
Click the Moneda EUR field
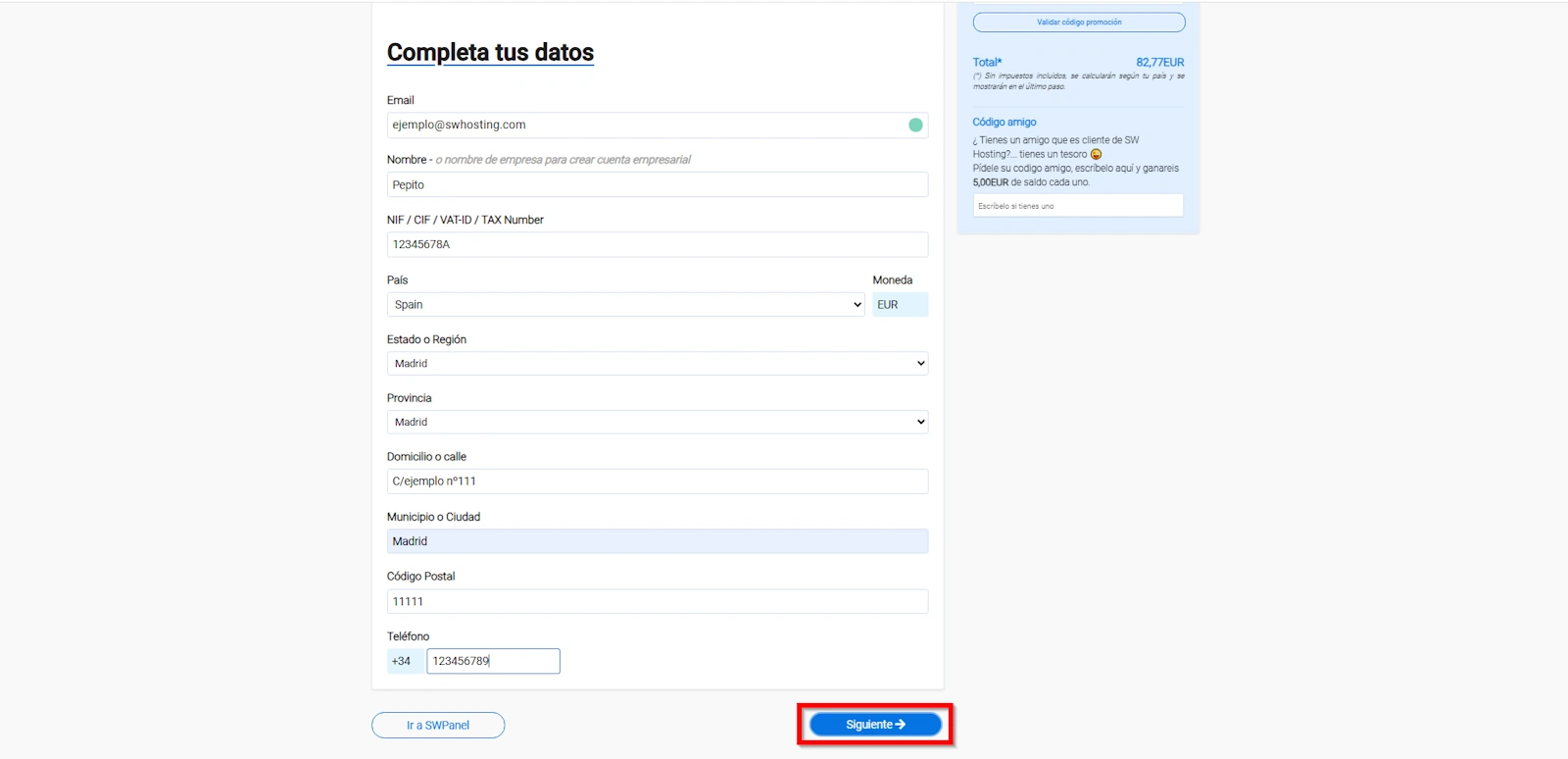click(x=900, y=305)
